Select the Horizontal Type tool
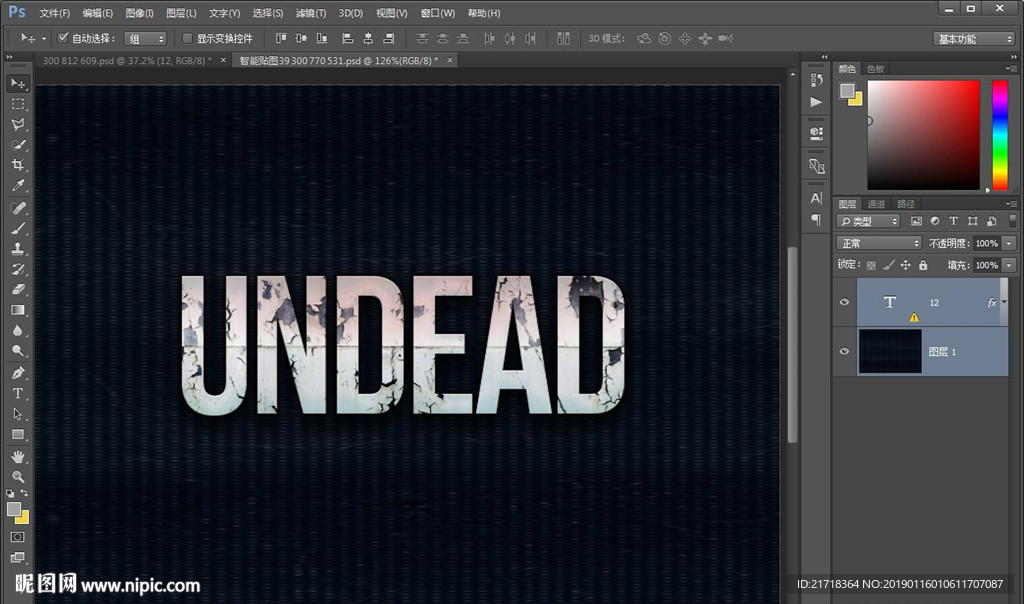The image size is (1024, 604). 18,393
